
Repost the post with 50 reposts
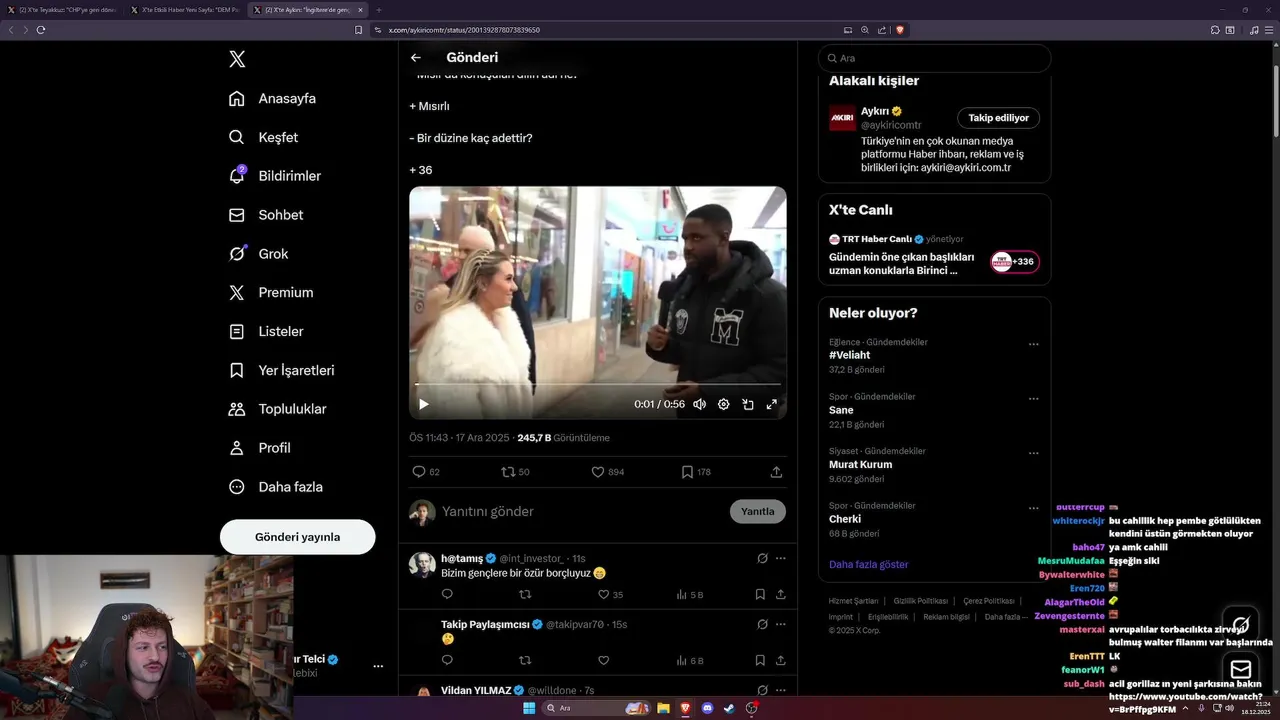coord(515,472)
